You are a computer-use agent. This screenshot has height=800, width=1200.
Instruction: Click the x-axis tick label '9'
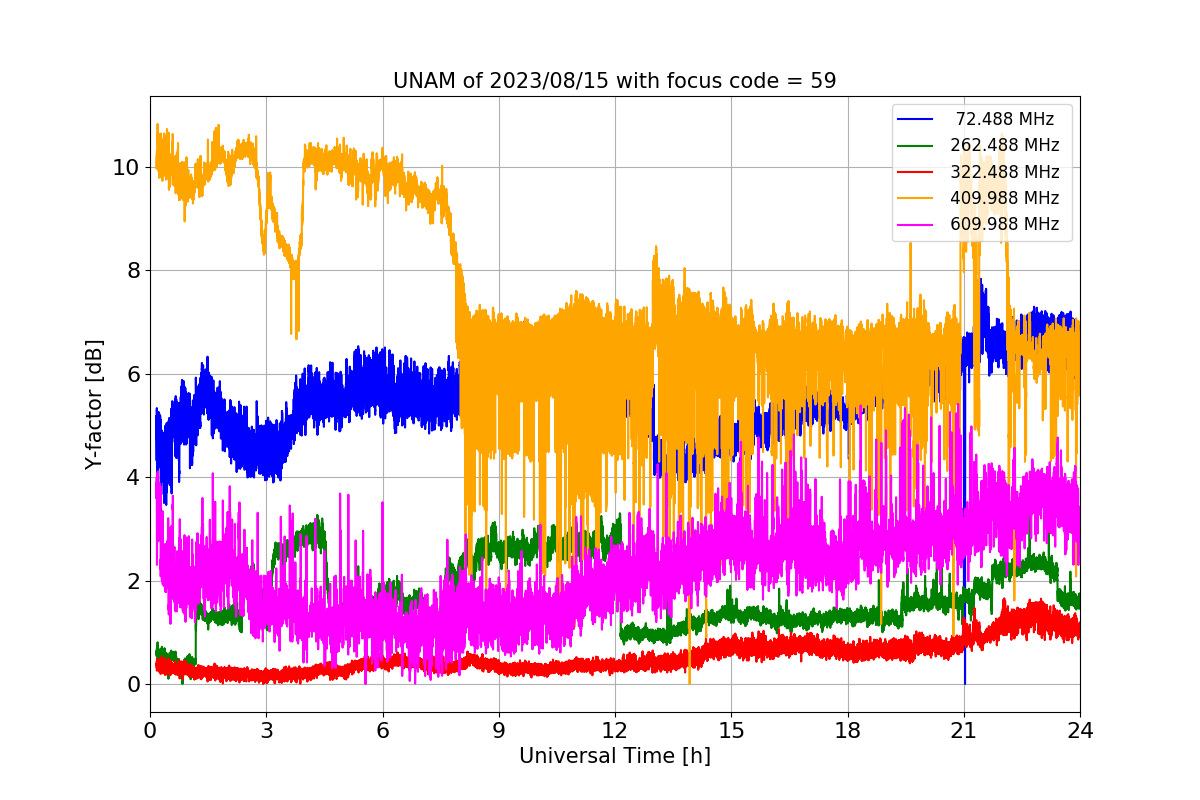pos(499,731)
